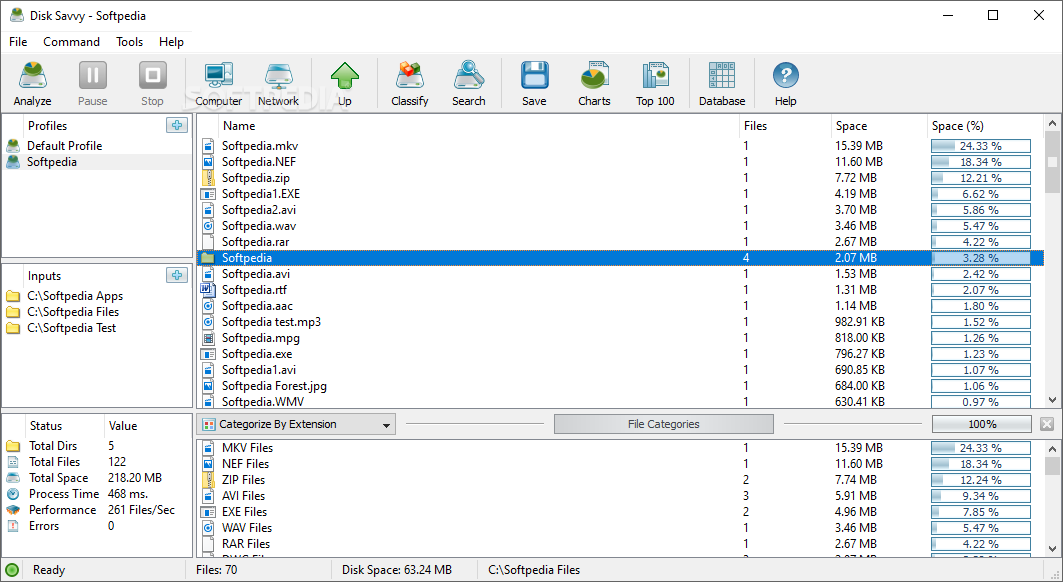Click the green Ready status indicator
The height and width of the screenshot is (582, 1063).
[x=12, y=570]
